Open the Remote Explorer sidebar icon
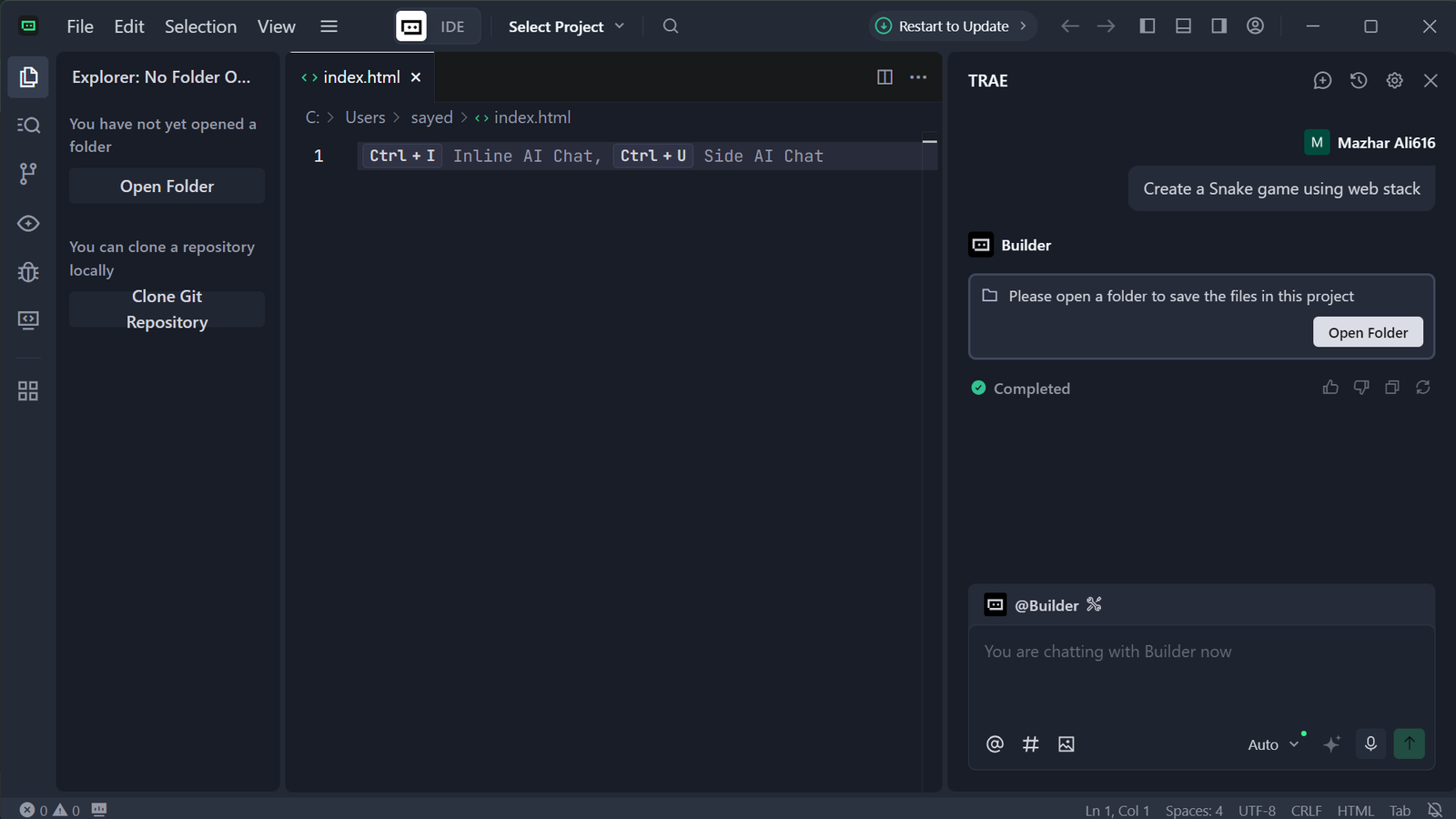 [x=28, y=319]
